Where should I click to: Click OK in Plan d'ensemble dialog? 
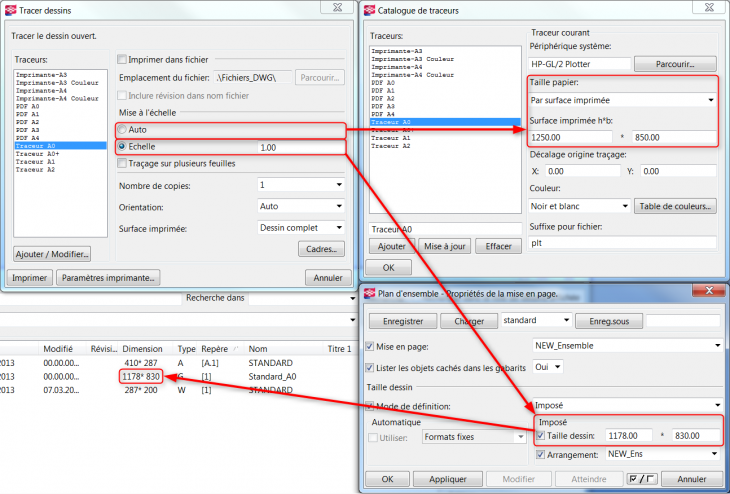click(387, 479)
